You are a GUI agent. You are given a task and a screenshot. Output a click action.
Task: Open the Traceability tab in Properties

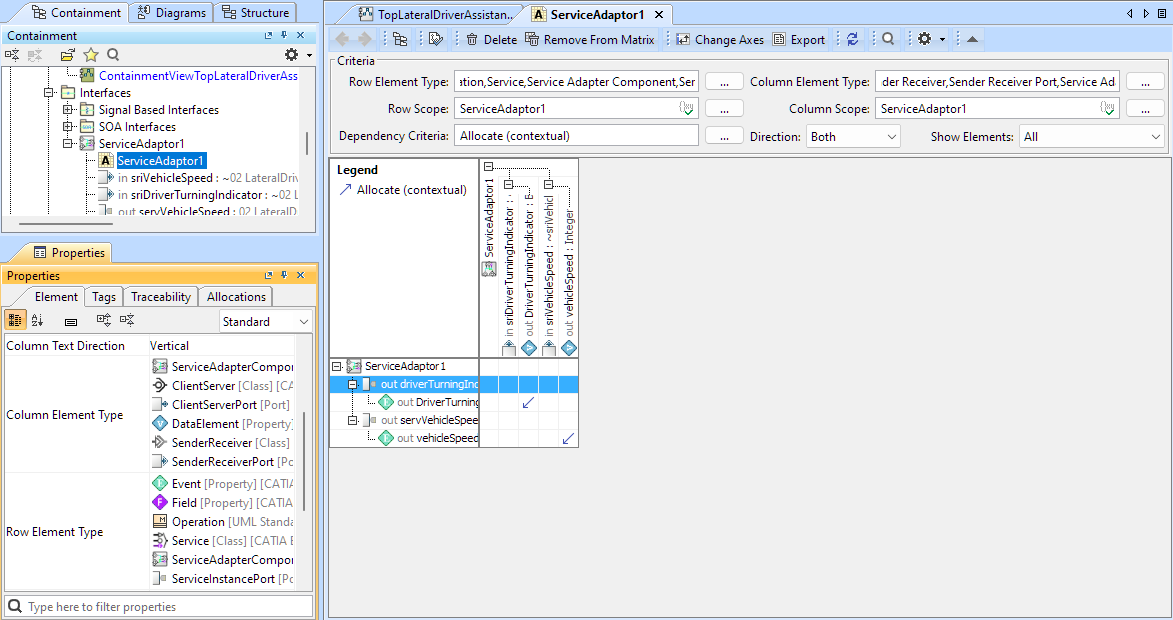pos(160,297)
